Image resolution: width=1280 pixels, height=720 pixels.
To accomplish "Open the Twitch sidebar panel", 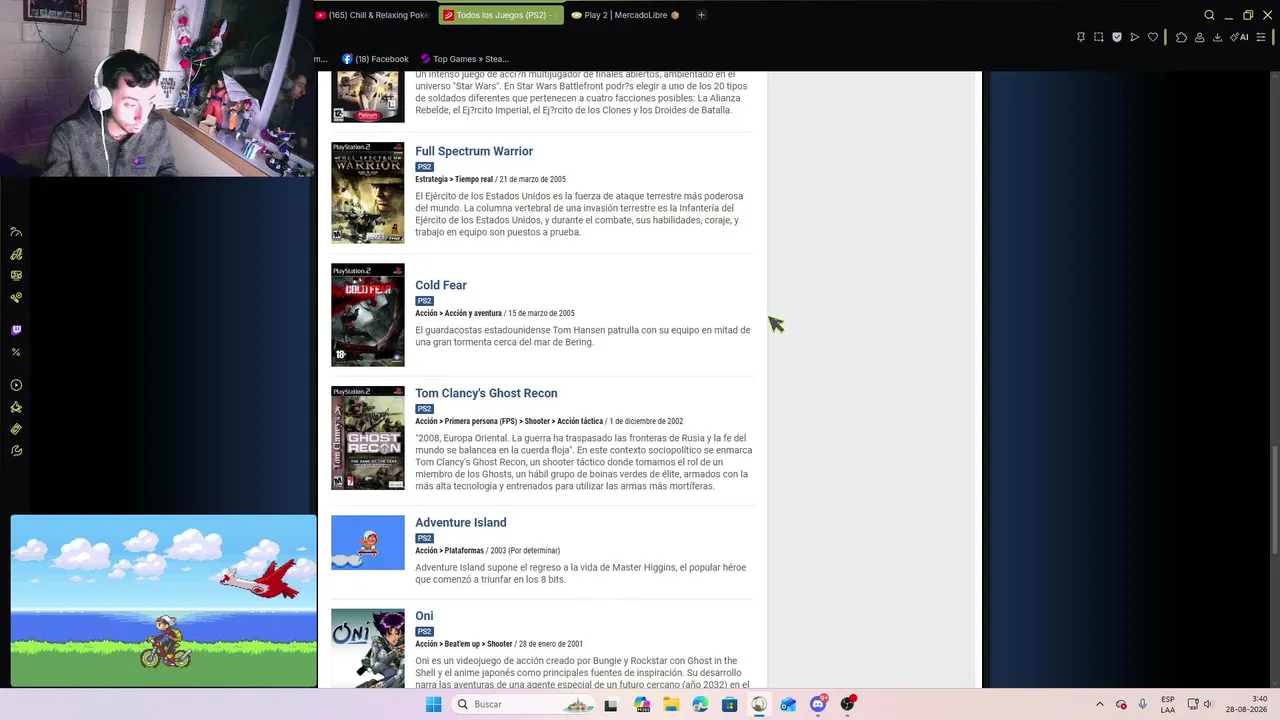I will tap(16, 330).
